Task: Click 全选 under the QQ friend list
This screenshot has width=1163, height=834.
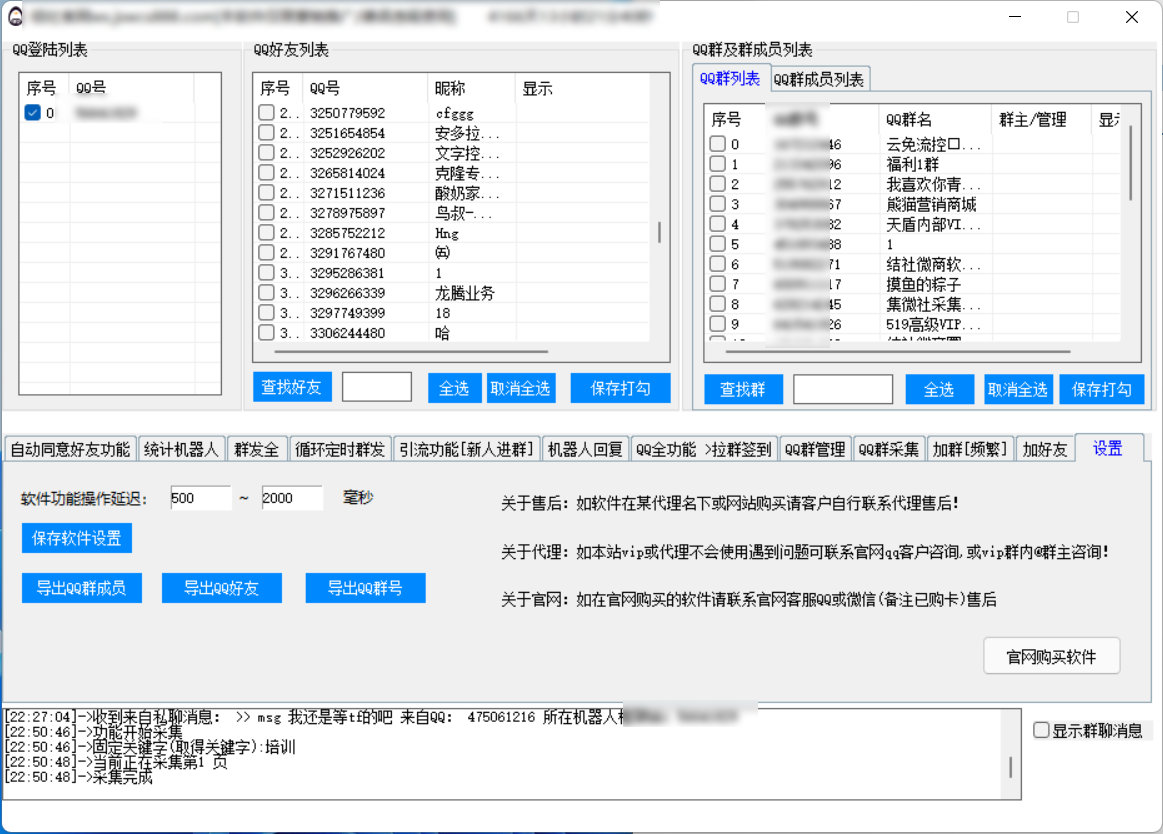Action: click(454, 388)
